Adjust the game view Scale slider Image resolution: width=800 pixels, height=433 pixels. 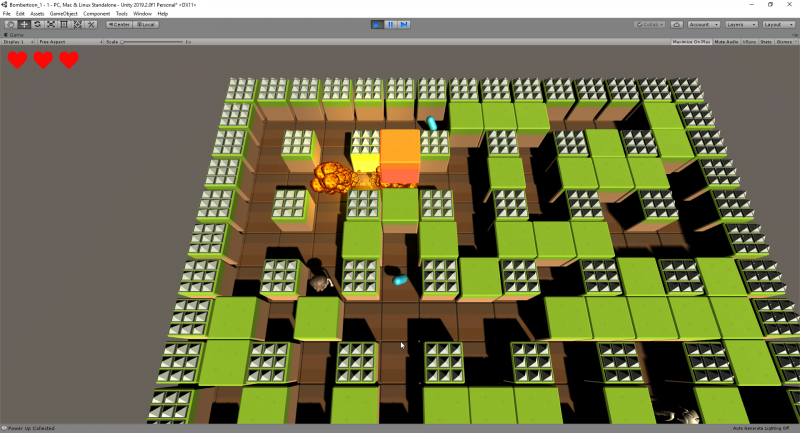point(152,42)
